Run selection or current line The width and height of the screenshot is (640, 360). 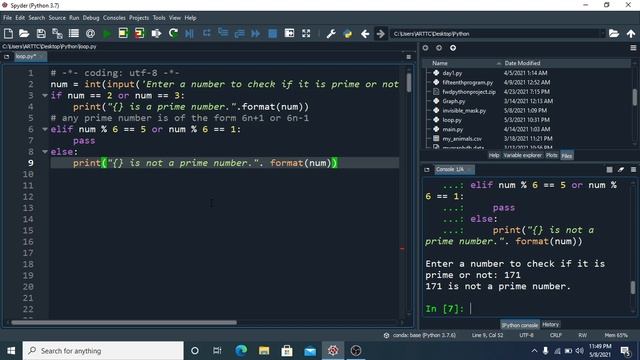156,33
